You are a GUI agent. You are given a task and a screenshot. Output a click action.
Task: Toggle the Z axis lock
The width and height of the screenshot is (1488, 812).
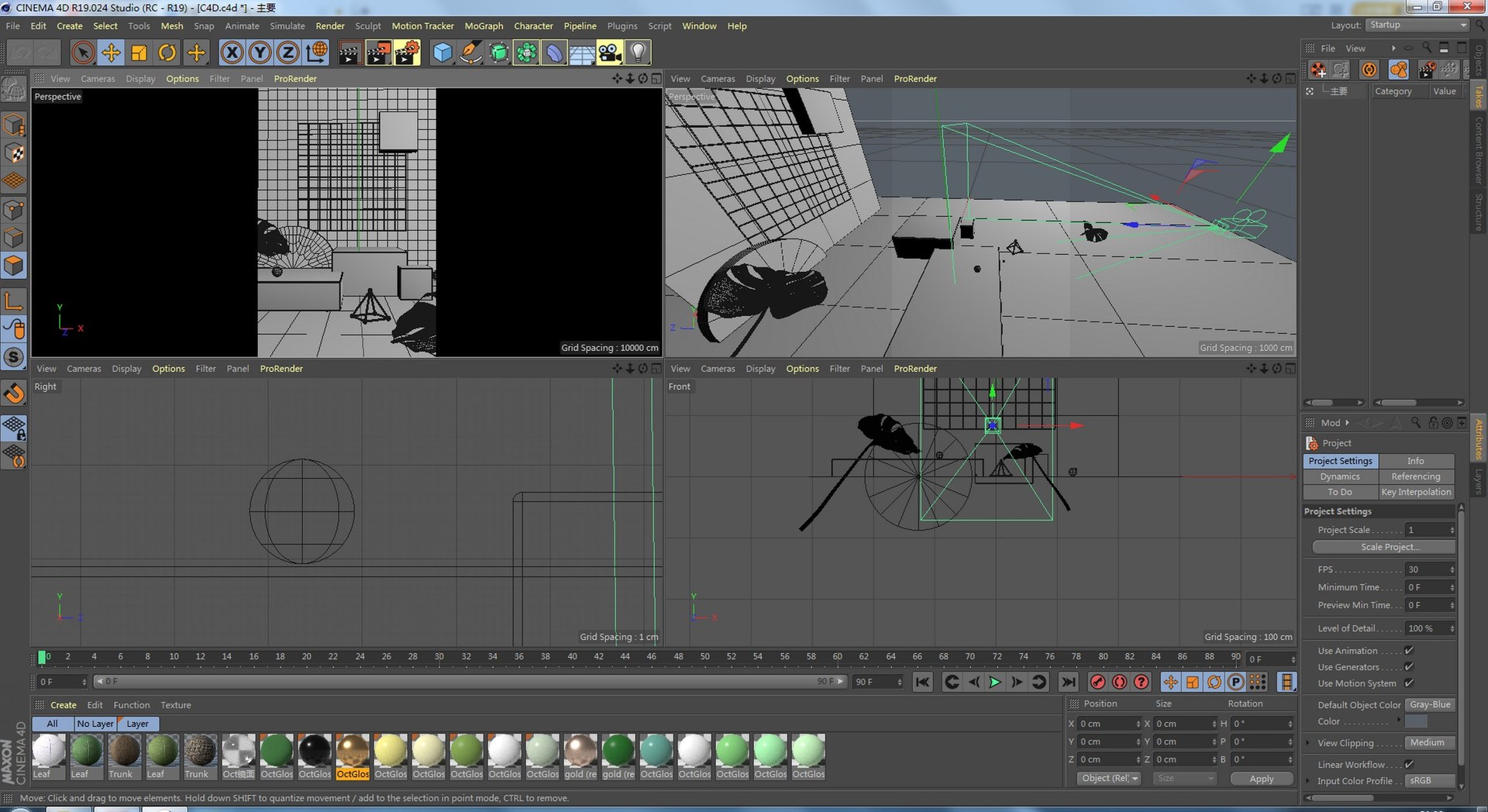(288, 53)
